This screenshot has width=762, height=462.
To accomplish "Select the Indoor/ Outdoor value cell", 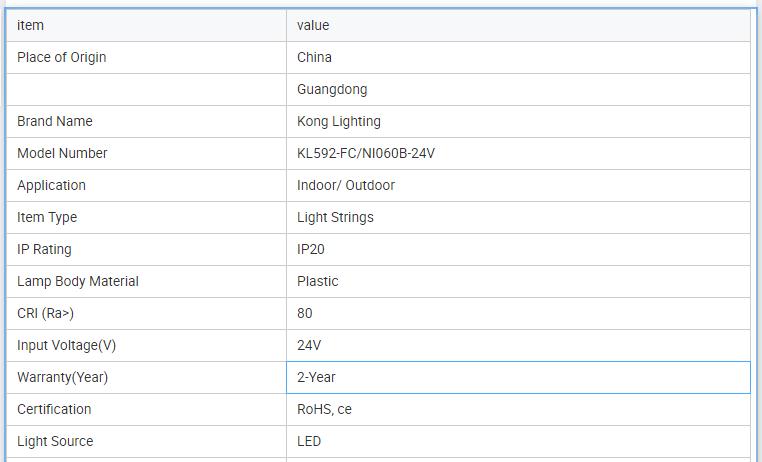I will pyautogui.click(x=346, y=185).
